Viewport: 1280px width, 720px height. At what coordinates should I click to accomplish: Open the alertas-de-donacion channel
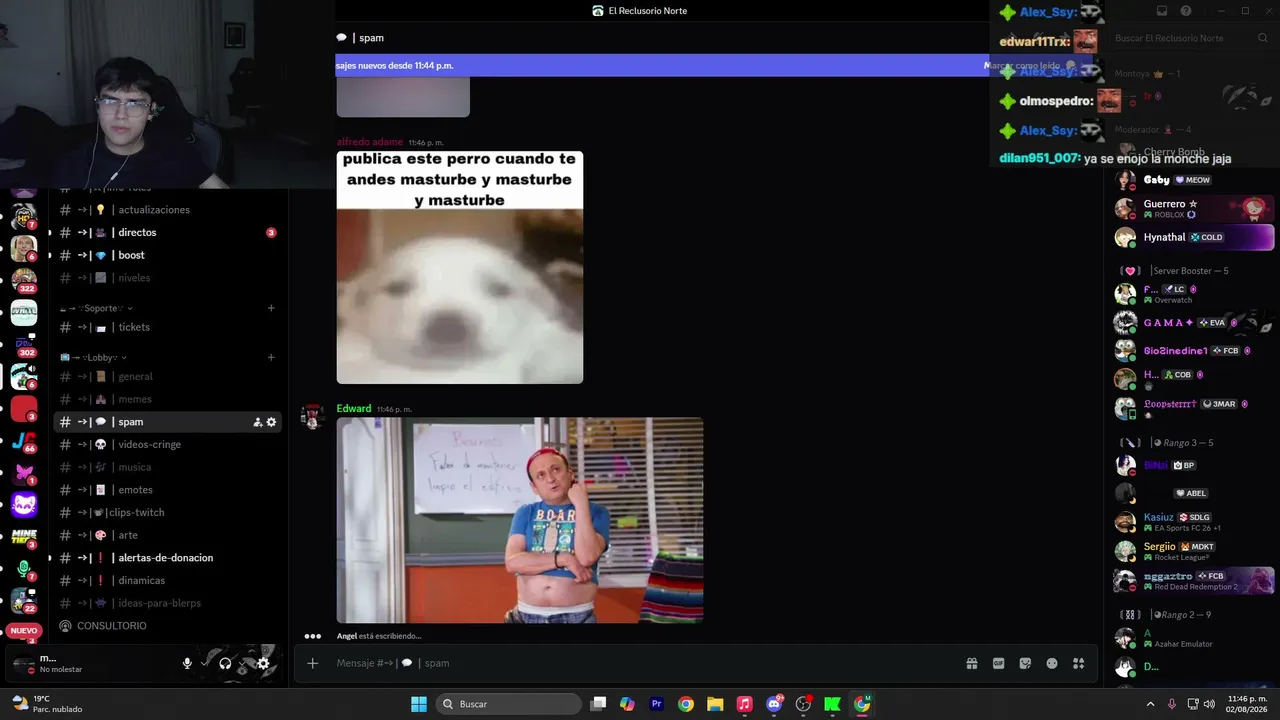(166, 558)
